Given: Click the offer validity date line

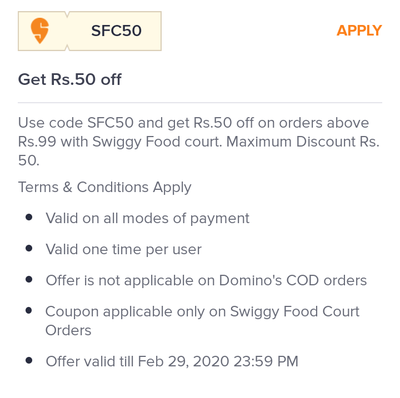Looking at the screenshot, I should coord(172,361).
